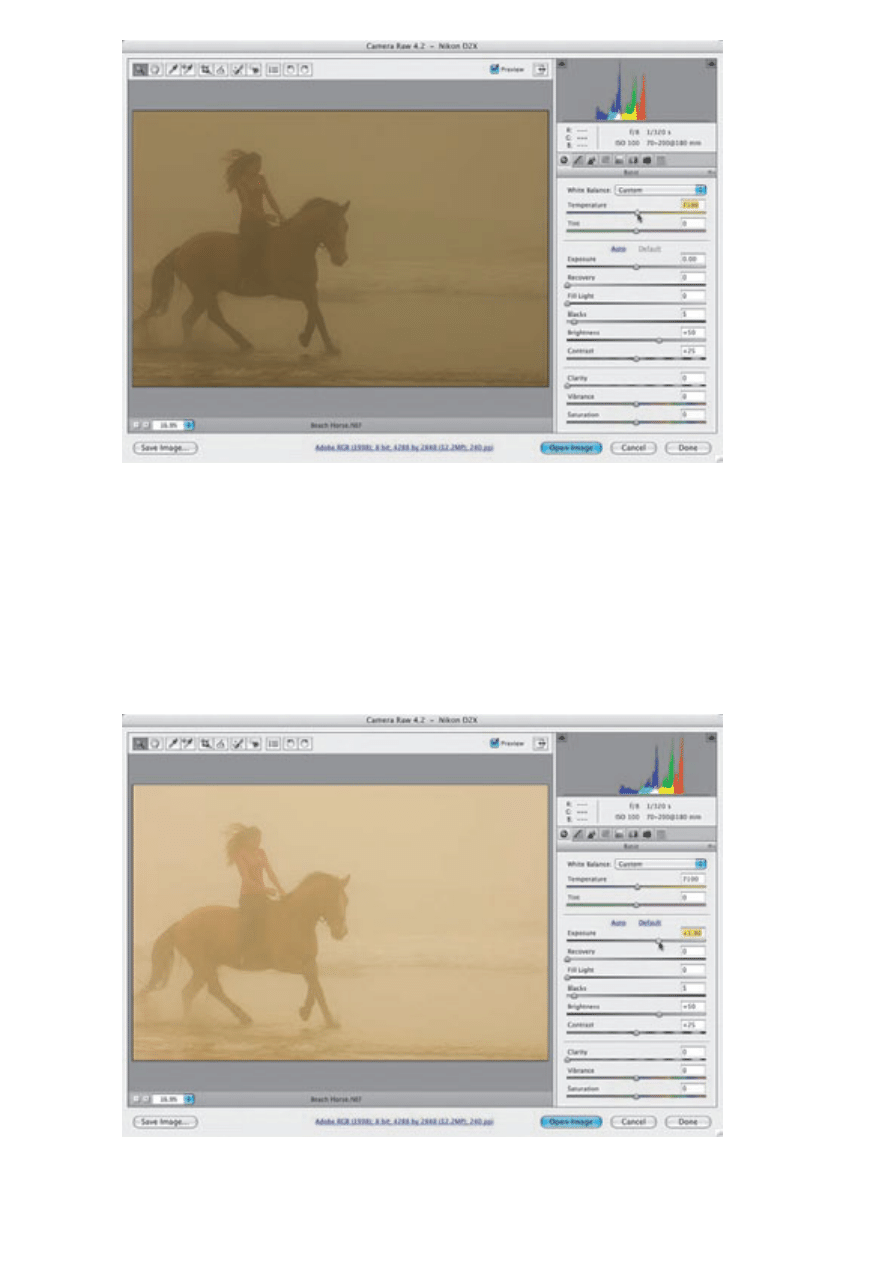Viewport: 893px width, 1263px height.
Task: Click the Exposure slider handle in lower window
Action: [658, 941]
